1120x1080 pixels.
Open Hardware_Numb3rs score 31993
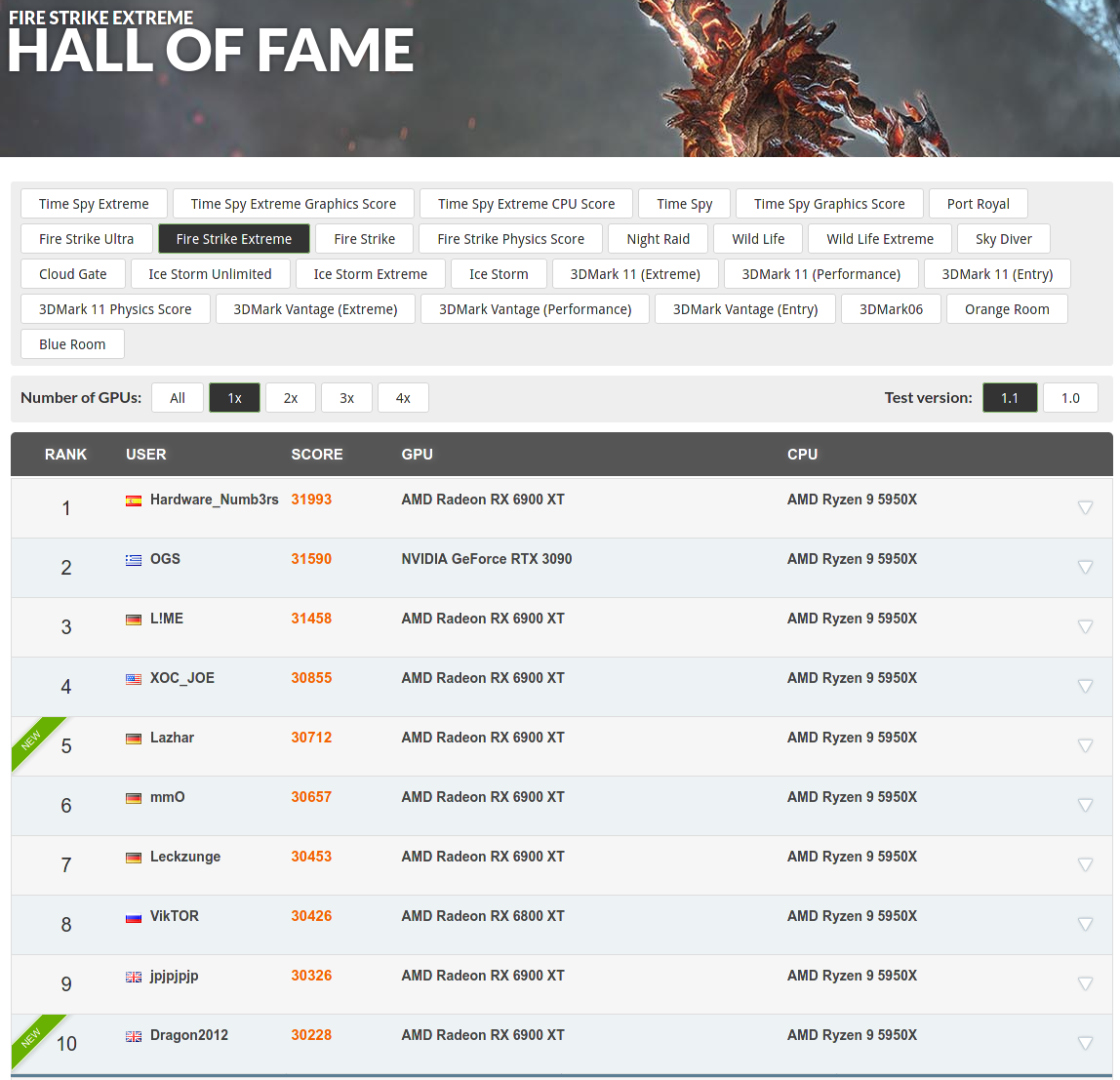[x=311, y=500]
